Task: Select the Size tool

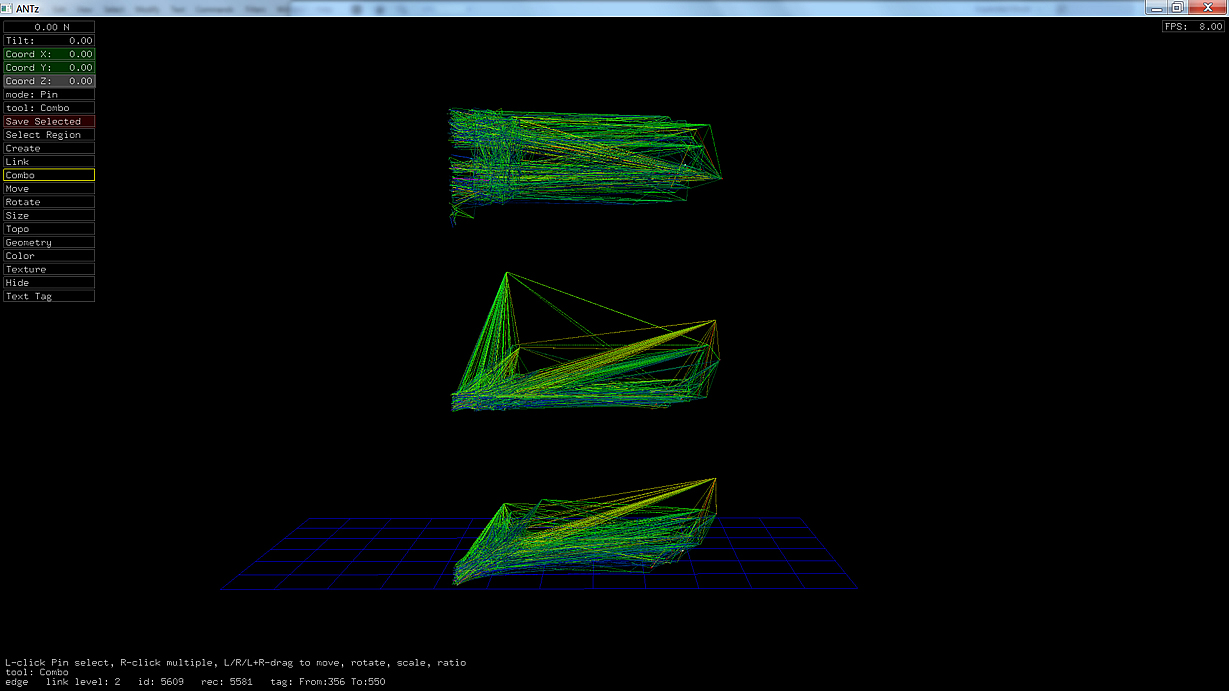Action: [49, 215]
